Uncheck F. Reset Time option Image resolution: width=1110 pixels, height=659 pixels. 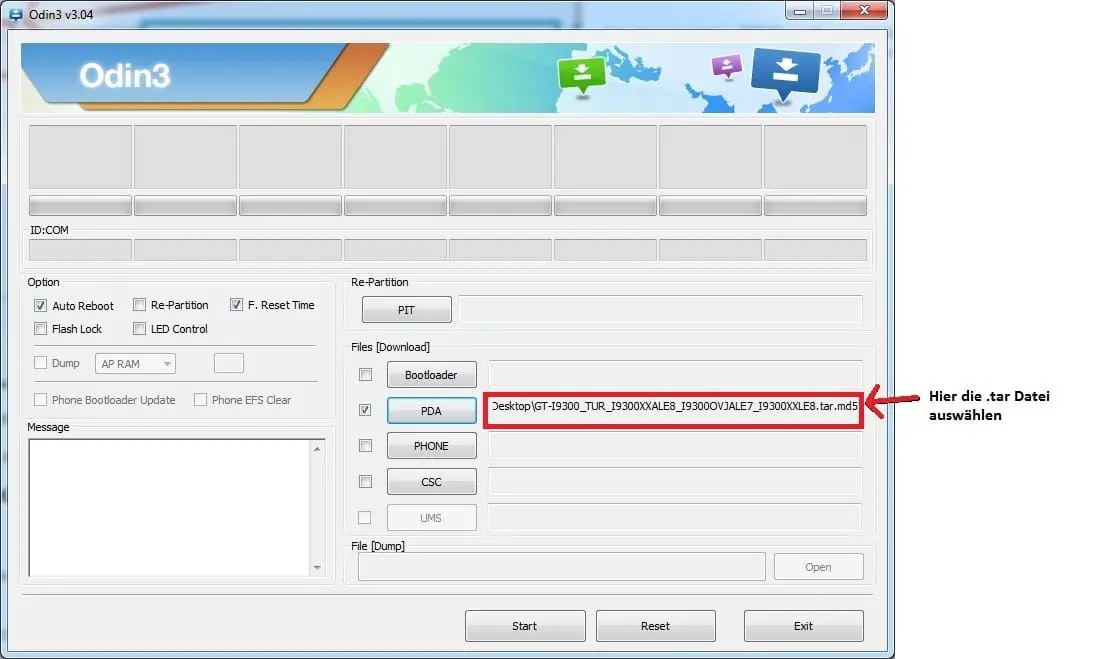pos(236,305)
